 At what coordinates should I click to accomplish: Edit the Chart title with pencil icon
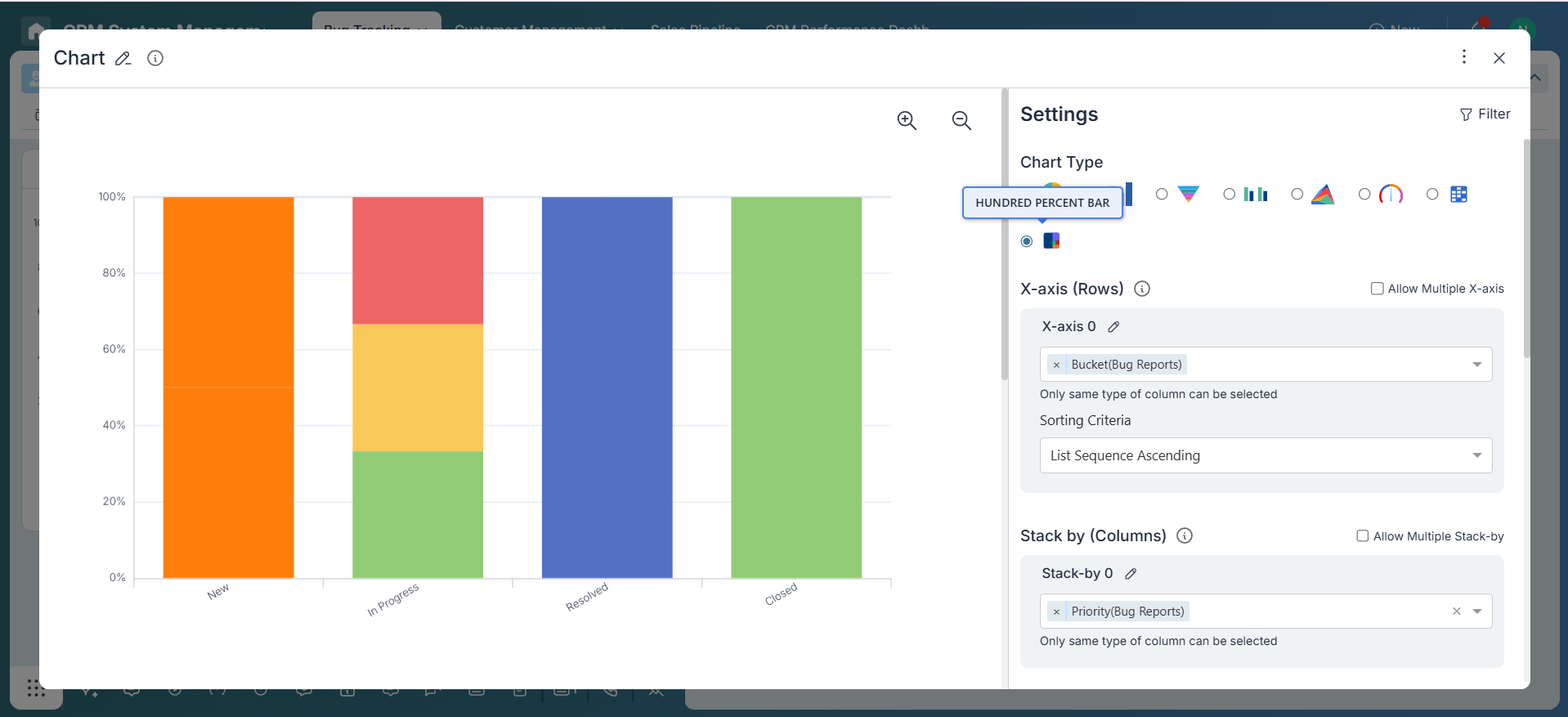pyautogui.click(x=123, y=58)
